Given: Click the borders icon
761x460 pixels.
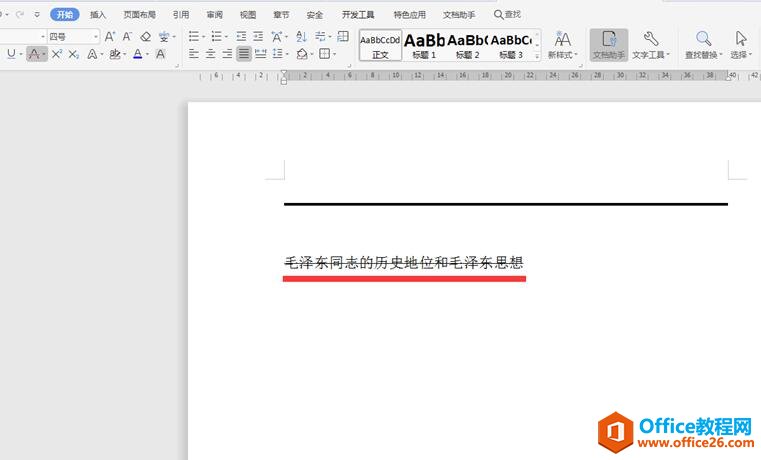Looking at the screenshot, I should [325, 54].
